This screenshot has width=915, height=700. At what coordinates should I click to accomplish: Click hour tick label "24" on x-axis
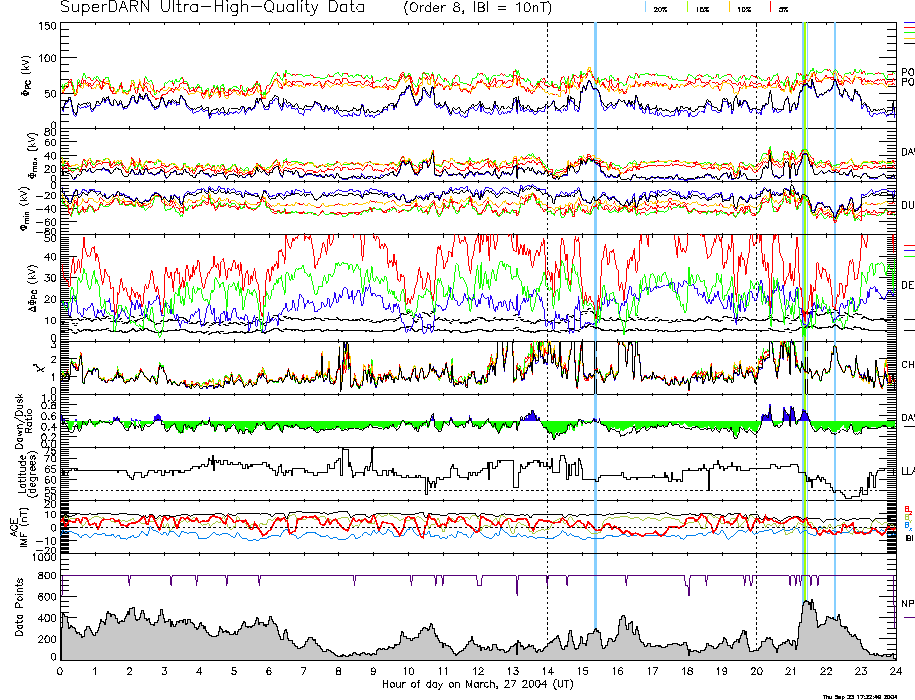(x=895, y=671)
